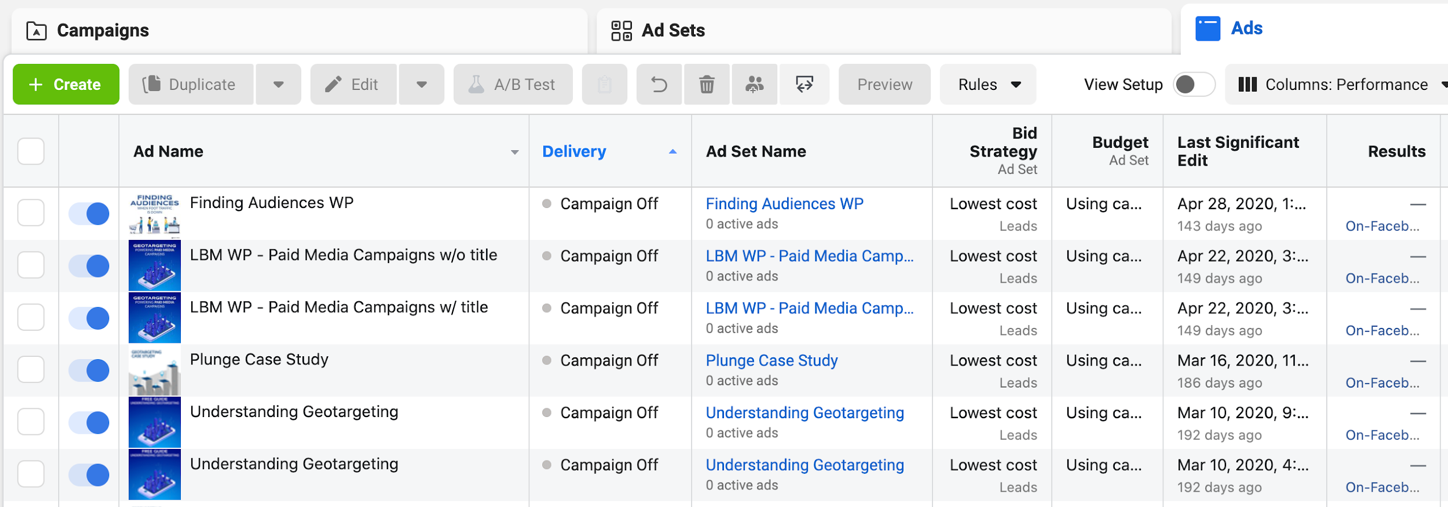This screenshot has height=507, width=1448.
Task: Click On-Facebook link in Finding Audiences row
Action: click(x=1382, y=226)
